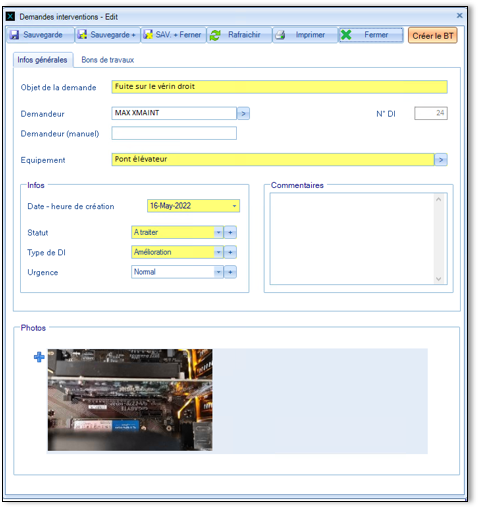Add a new Type de DI value
This screenshot has height=508, width=478.
pyautogui.click(x=230, y=252)
